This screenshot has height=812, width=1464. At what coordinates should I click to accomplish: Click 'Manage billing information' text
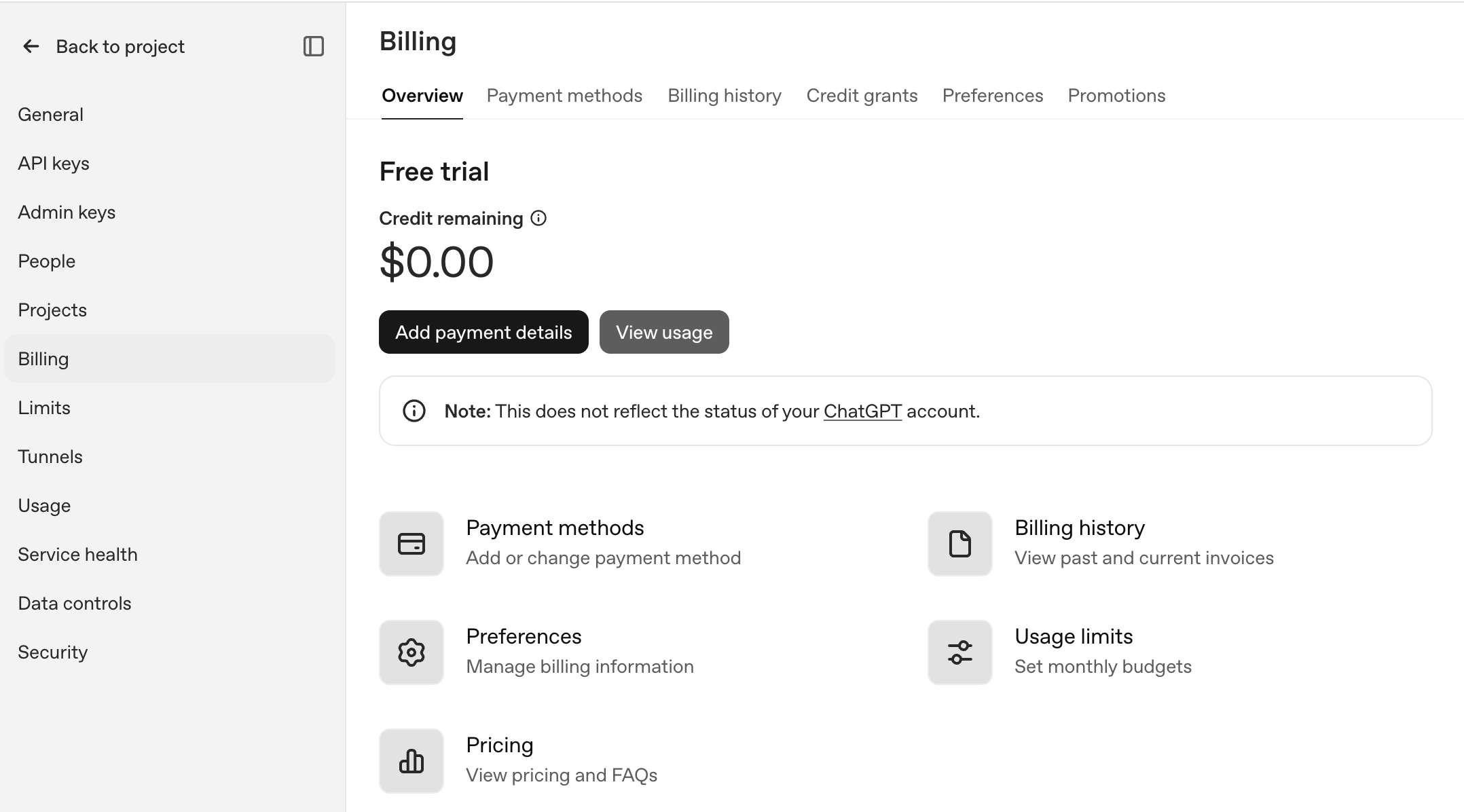[580, 667]
